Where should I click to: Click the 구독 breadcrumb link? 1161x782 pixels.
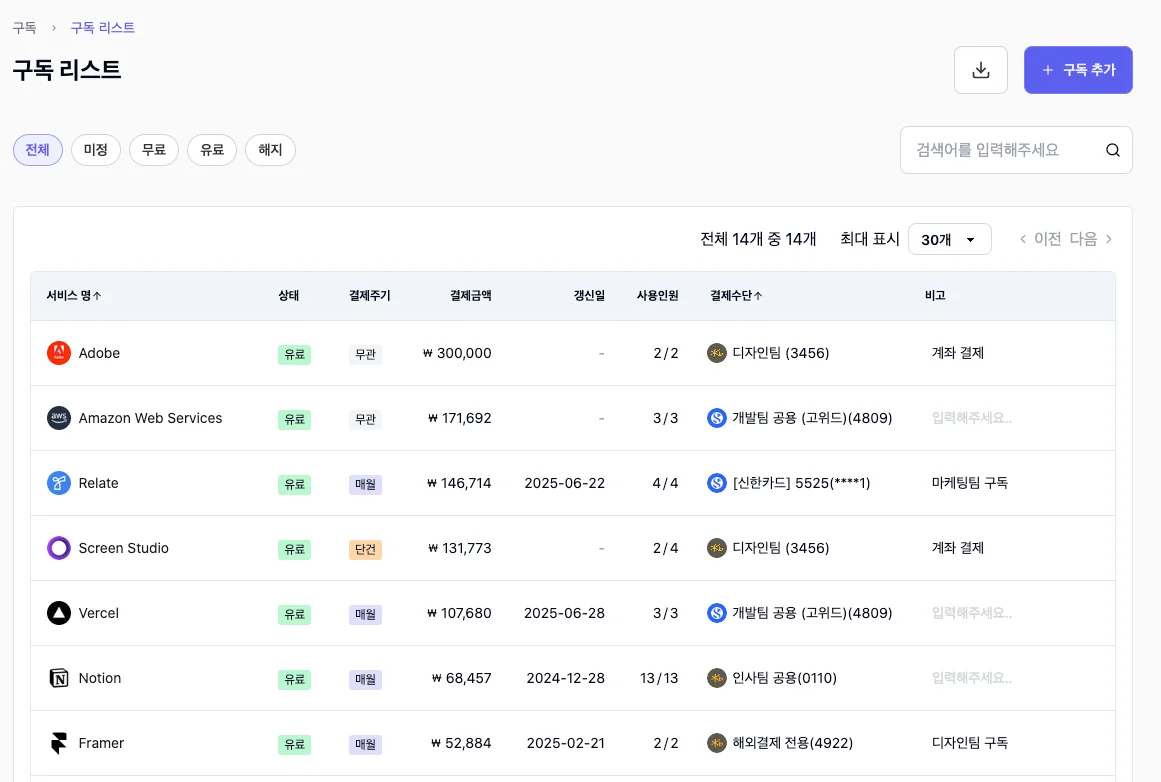click(25, 28)
